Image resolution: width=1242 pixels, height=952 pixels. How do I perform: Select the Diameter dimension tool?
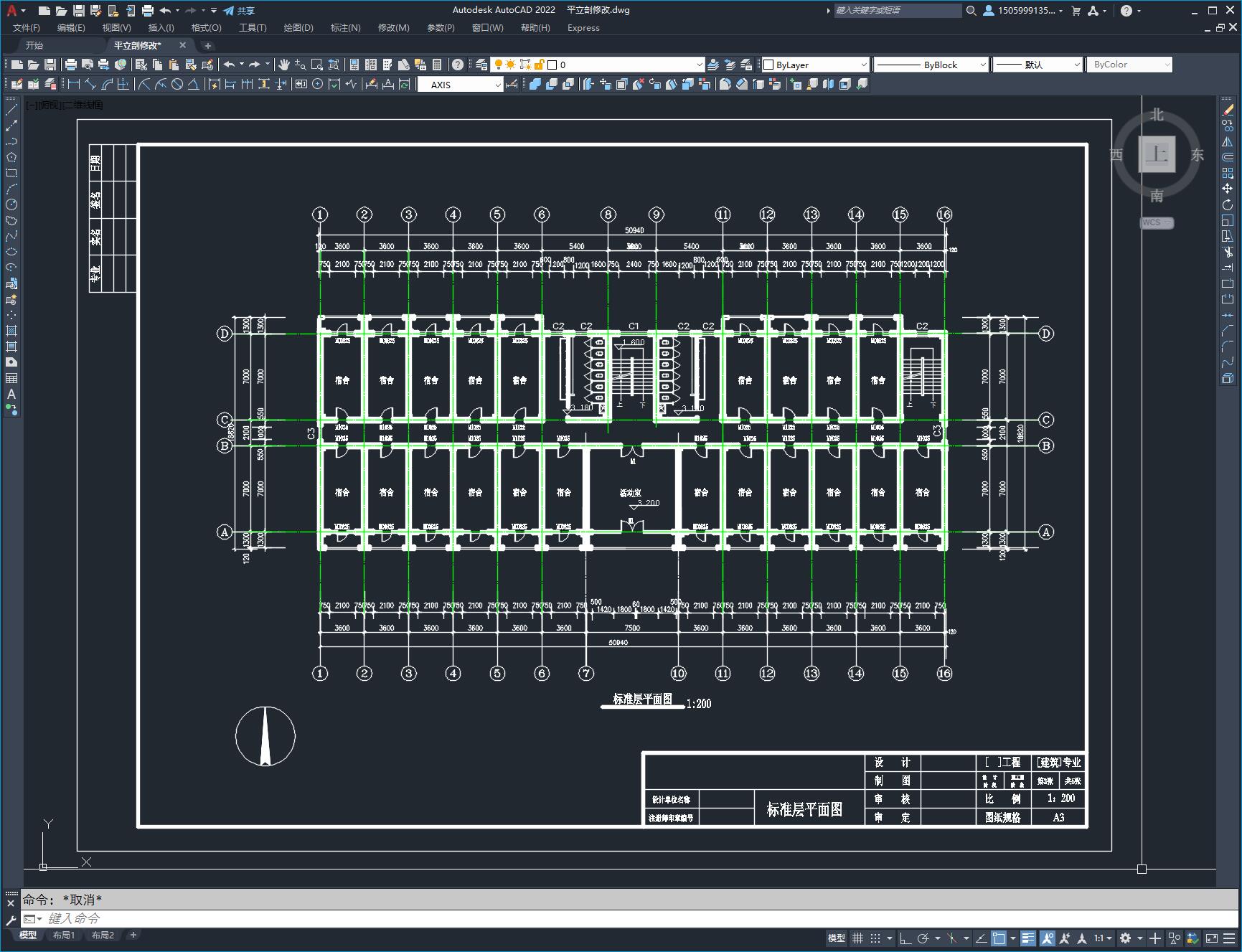point(177,85)
